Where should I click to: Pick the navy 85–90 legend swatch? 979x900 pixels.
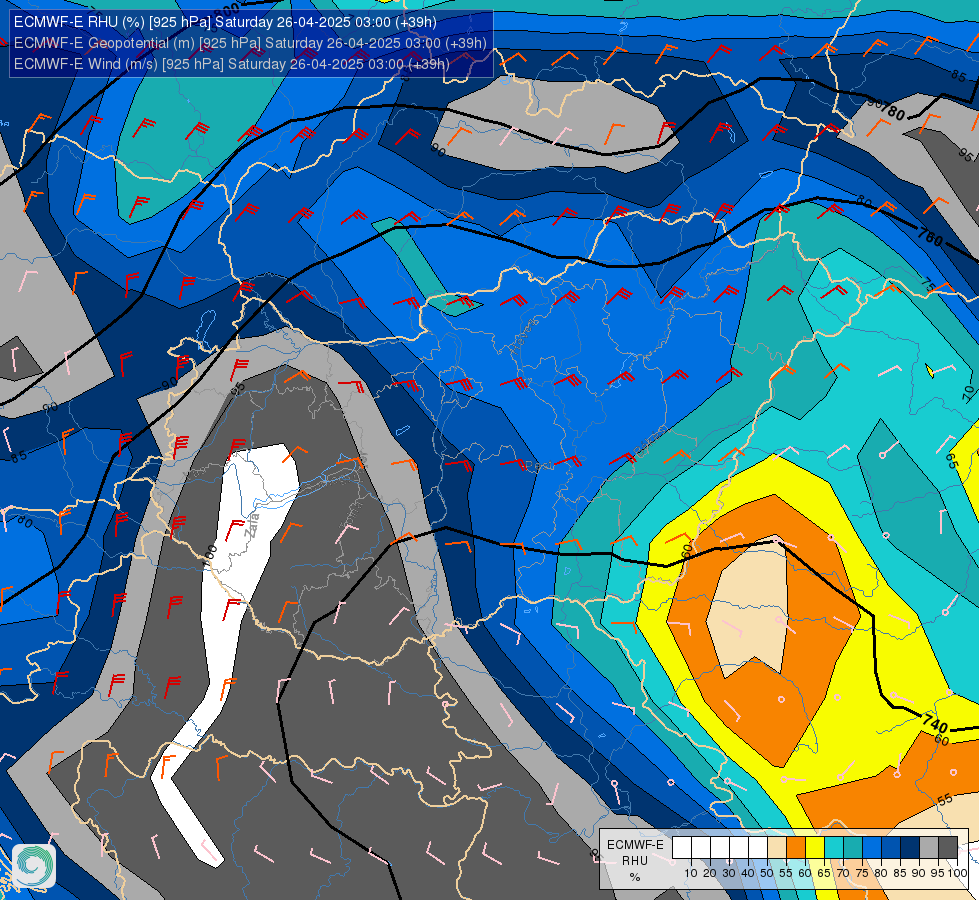910,848
